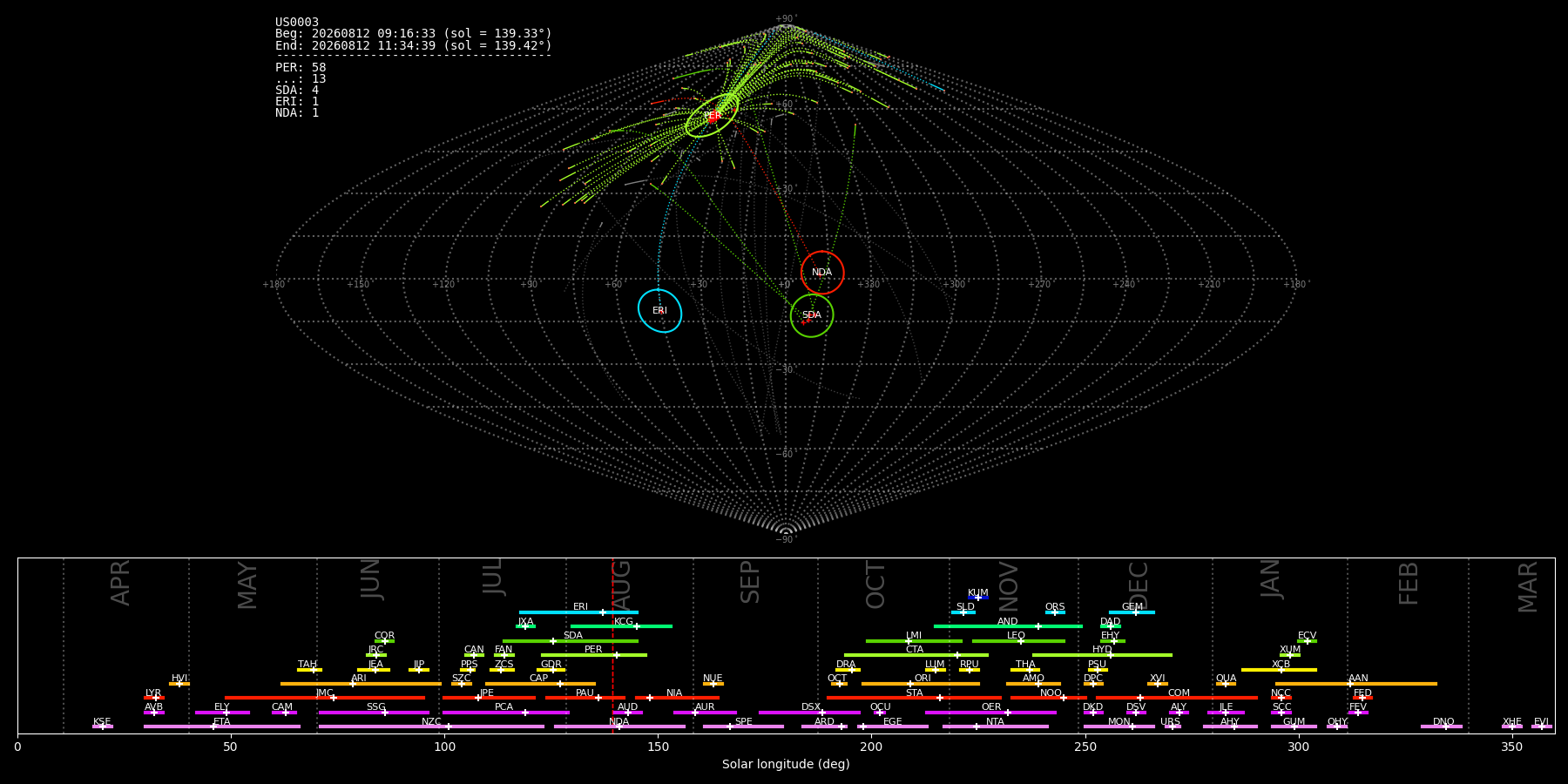Click the orange CAP activity bar
This screenshot has height=784, width=1568.
[x=540, y=684]
